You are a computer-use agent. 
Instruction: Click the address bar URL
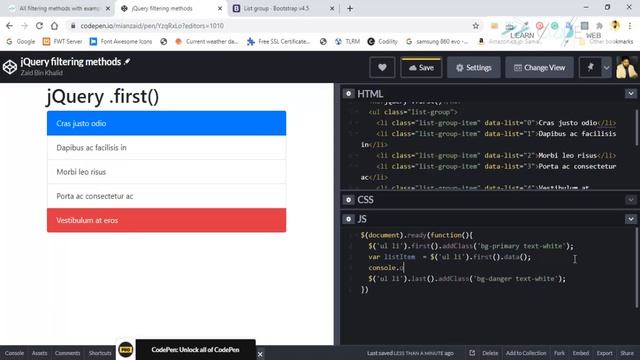[152, 26]
